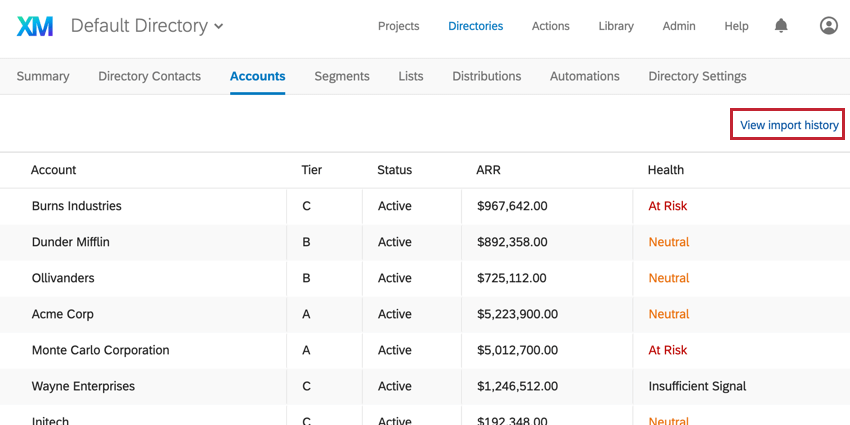This screenshot has width=850, height=425.
Task: Select the Dunder Mifflin account
Action: (x=70, y=242)
